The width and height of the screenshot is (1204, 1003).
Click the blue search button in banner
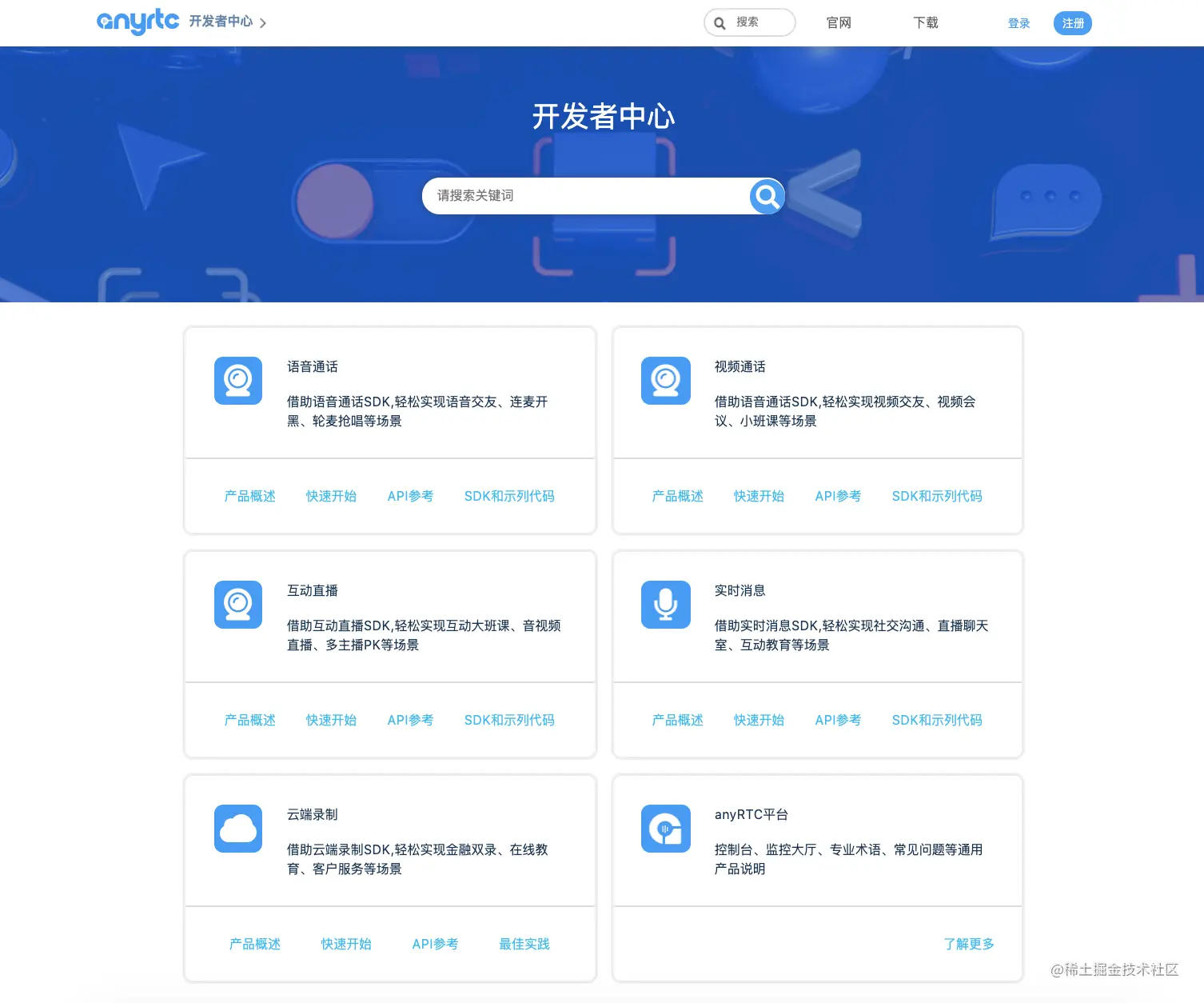tap(767, 196)
